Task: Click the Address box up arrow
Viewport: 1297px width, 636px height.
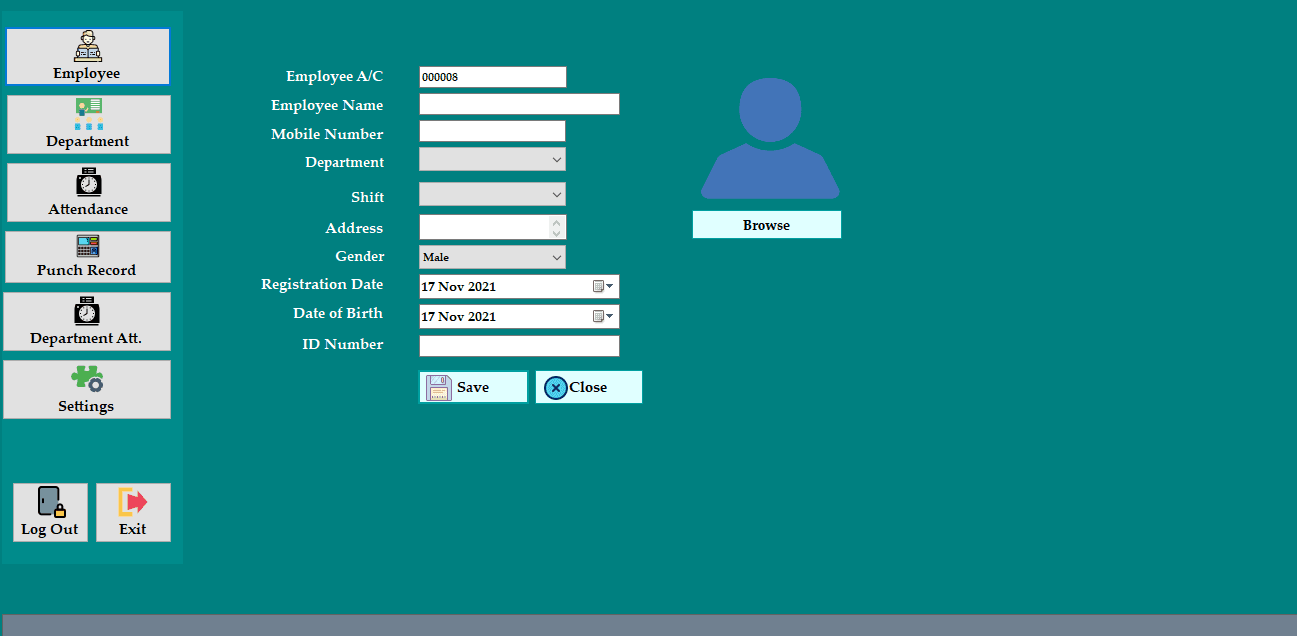Action: (x=558, y=221)
